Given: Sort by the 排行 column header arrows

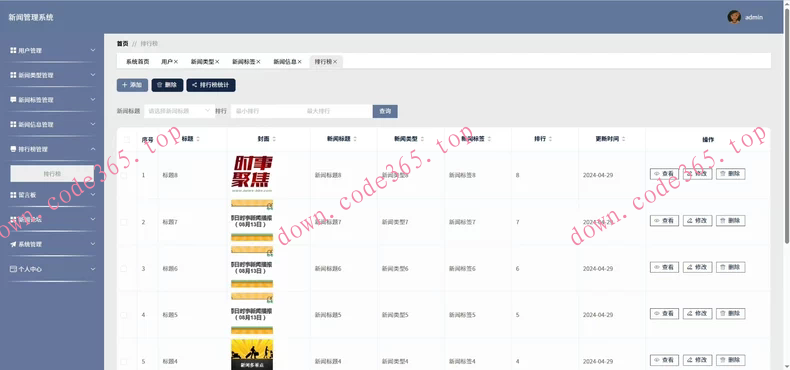Looking at the screenshot, I should [x=550, y=139].
